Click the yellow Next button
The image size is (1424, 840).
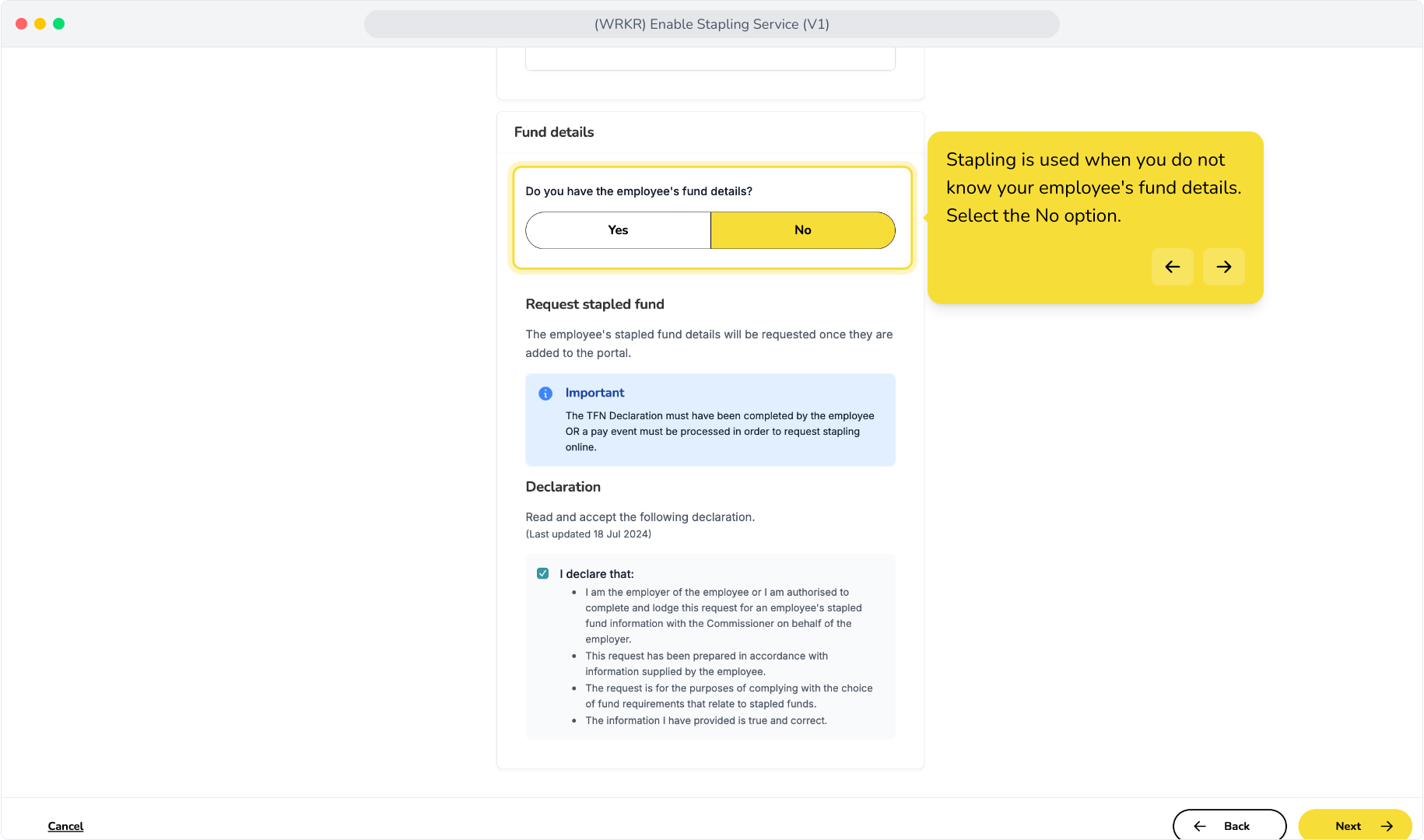point(1355,825)
